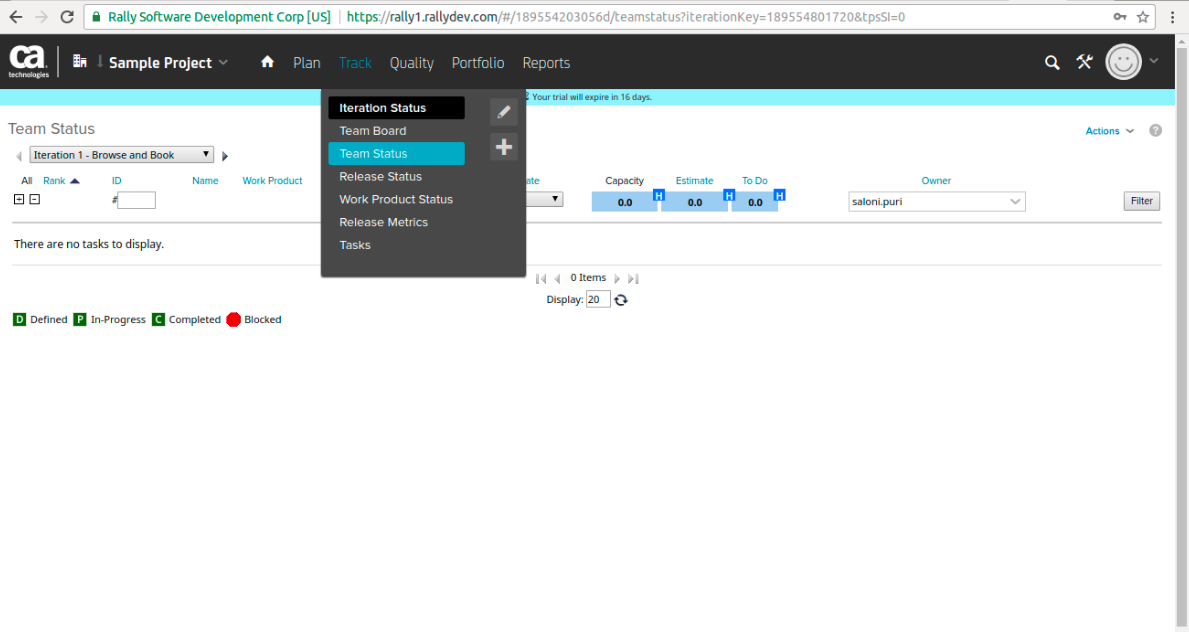Open the Quality menu
The image size is (1189, 632).
pos(412,63)
